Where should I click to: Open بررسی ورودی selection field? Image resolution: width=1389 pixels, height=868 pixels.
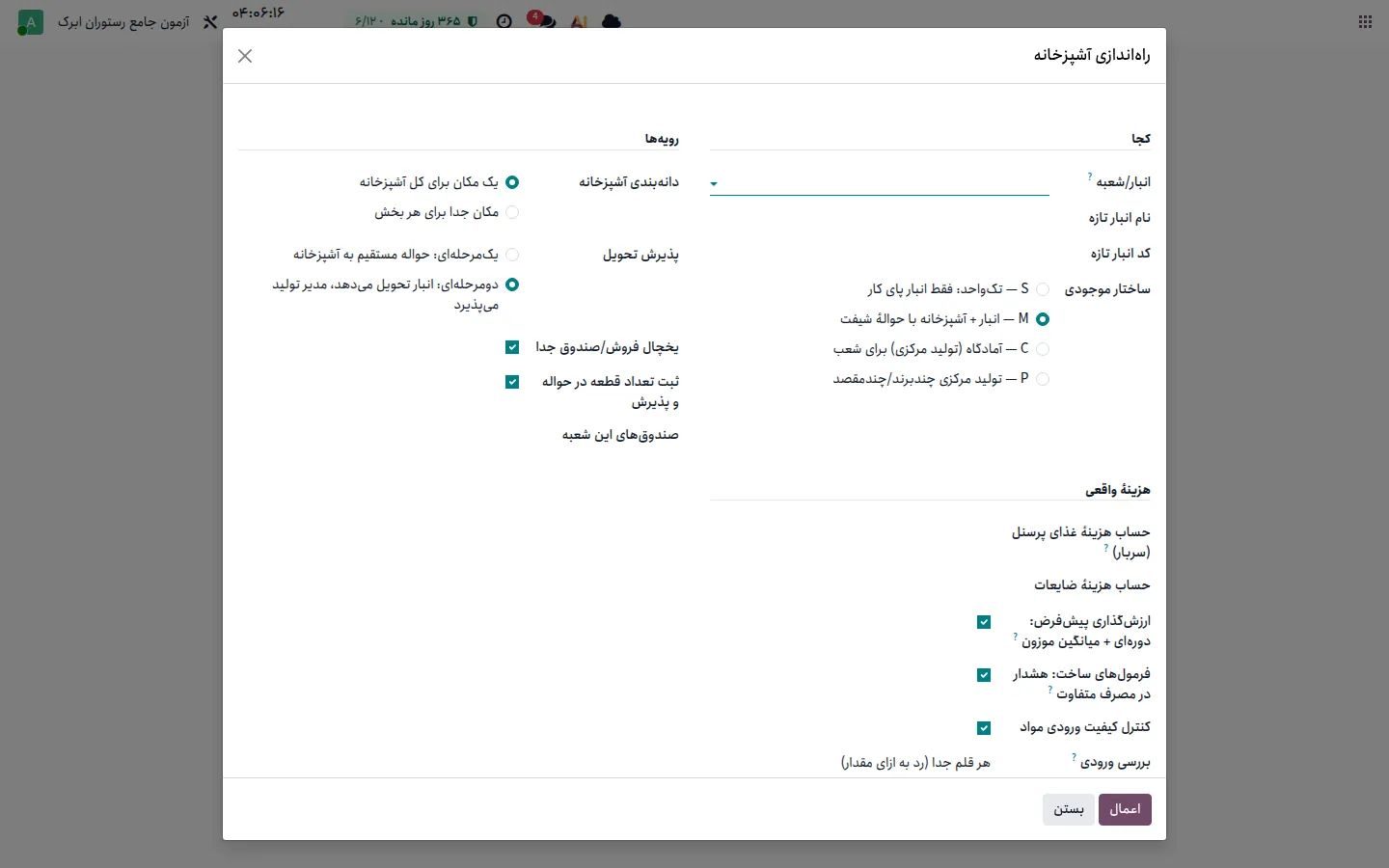pyautogui.click(x=850, y=763)
